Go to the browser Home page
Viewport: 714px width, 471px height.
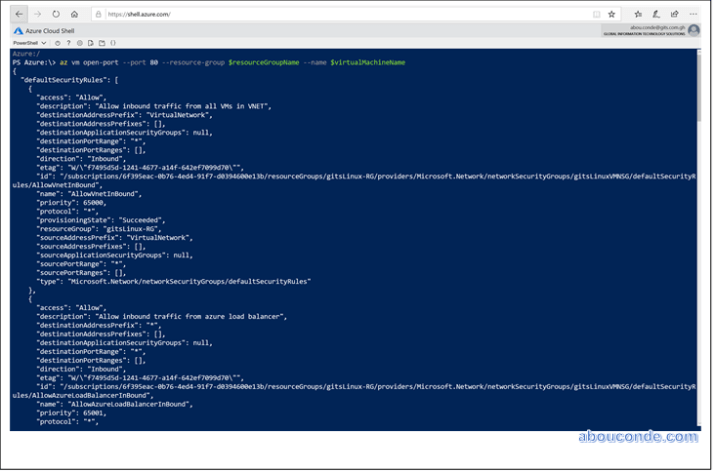75,14
